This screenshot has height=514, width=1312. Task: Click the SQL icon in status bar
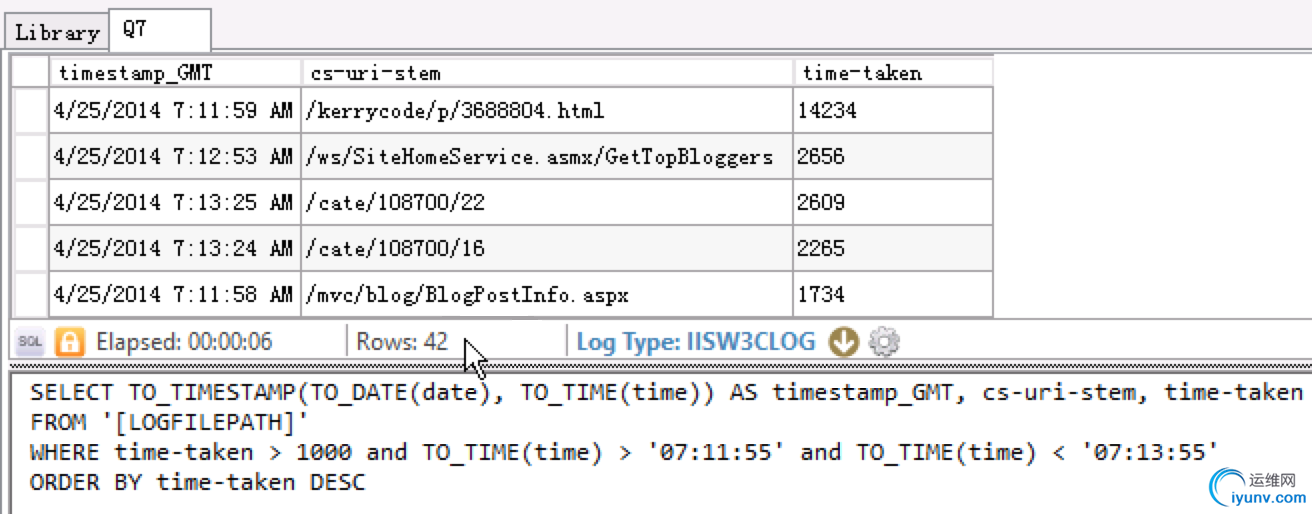pyautogui.click(x=31, y=342)
